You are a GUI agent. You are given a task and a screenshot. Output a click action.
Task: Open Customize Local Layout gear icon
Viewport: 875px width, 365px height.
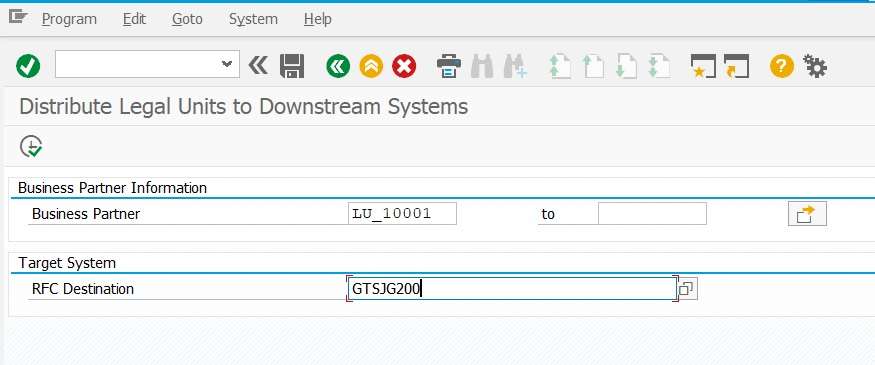point(815,66)
